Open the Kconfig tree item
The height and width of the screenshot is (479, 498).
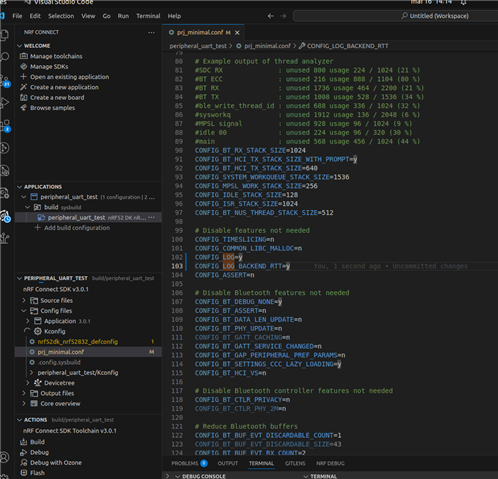coord(55,331)
